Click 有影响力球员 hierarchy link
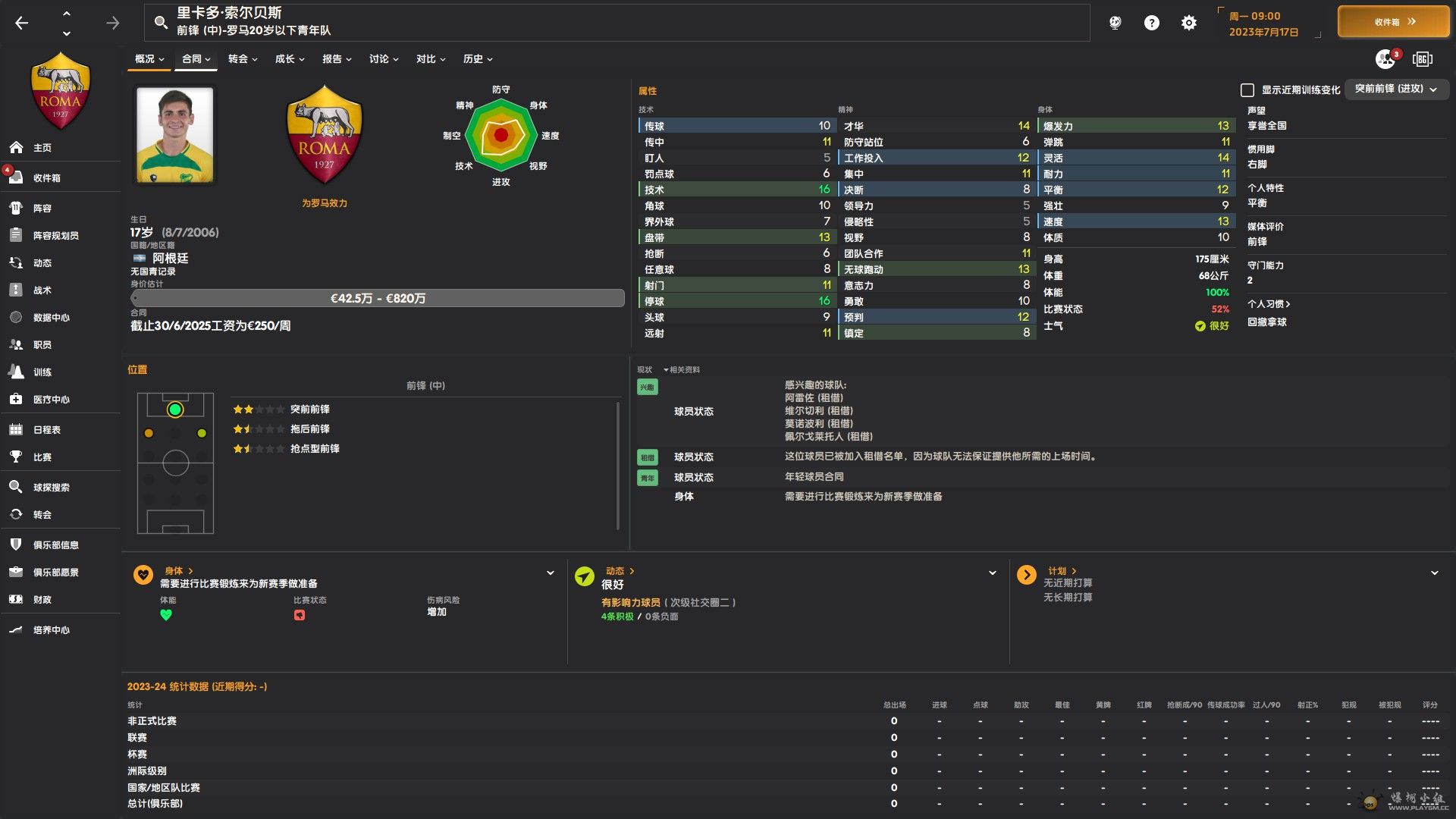 click(631, 603)
